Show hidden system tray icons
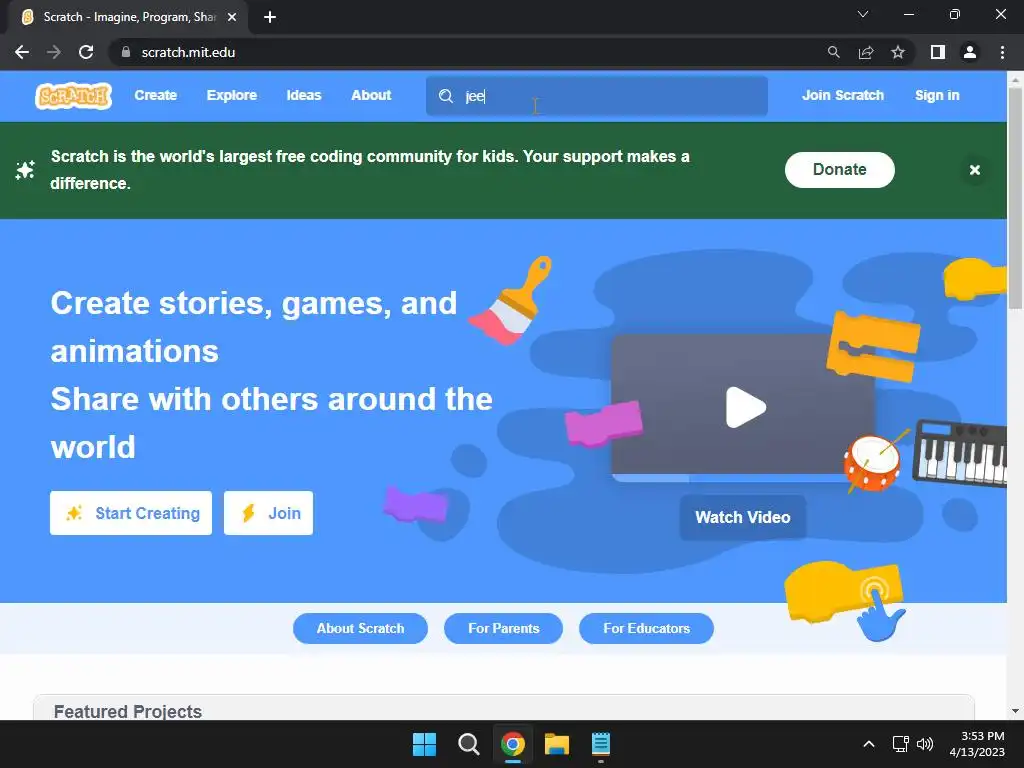Viewport: 1024px width, 768px height. click(x=869, y=744)
